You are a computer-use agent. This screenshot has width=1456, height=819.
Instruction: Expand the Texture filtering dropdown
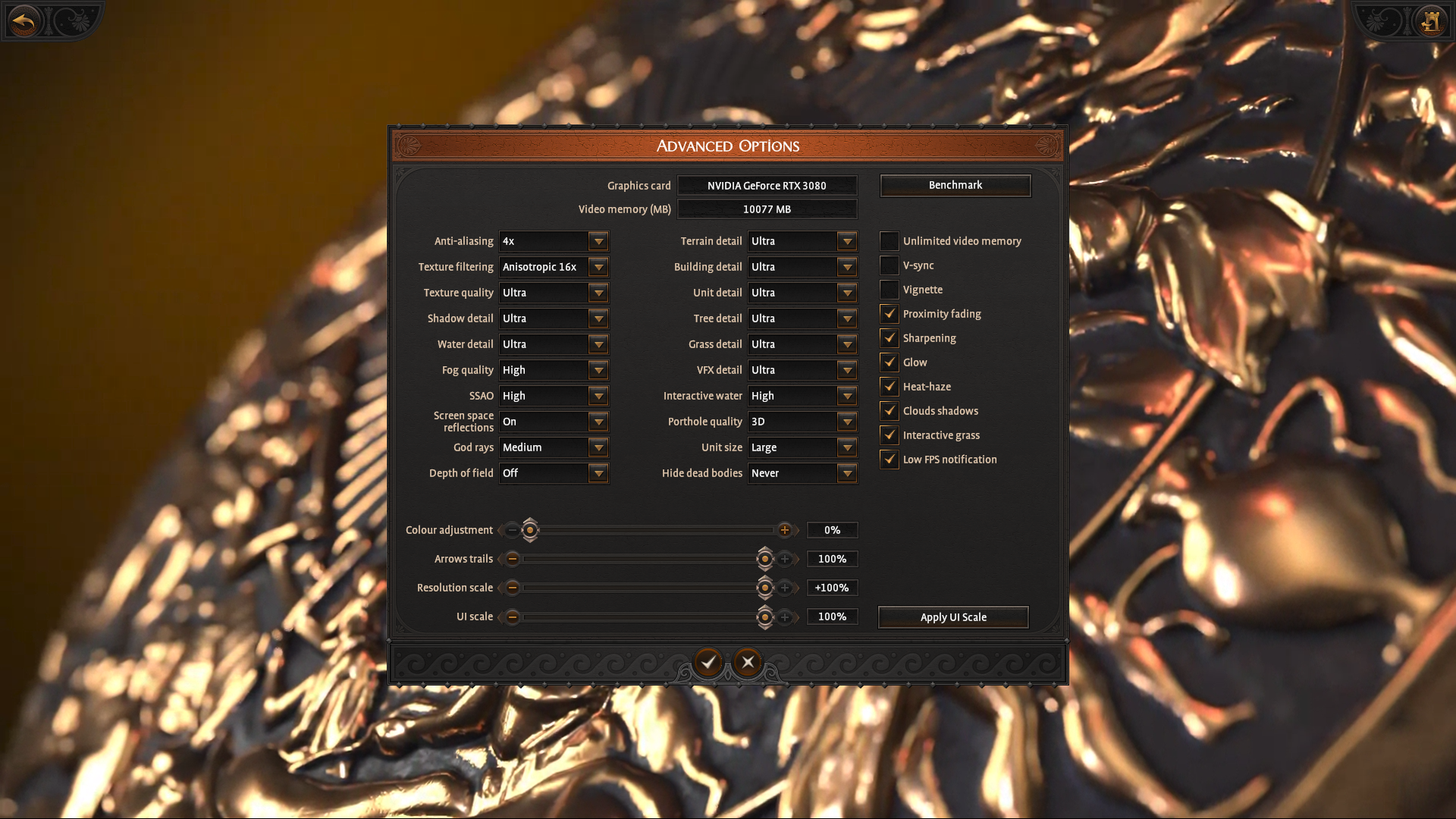pyautogui.click(x=598, y=267)
